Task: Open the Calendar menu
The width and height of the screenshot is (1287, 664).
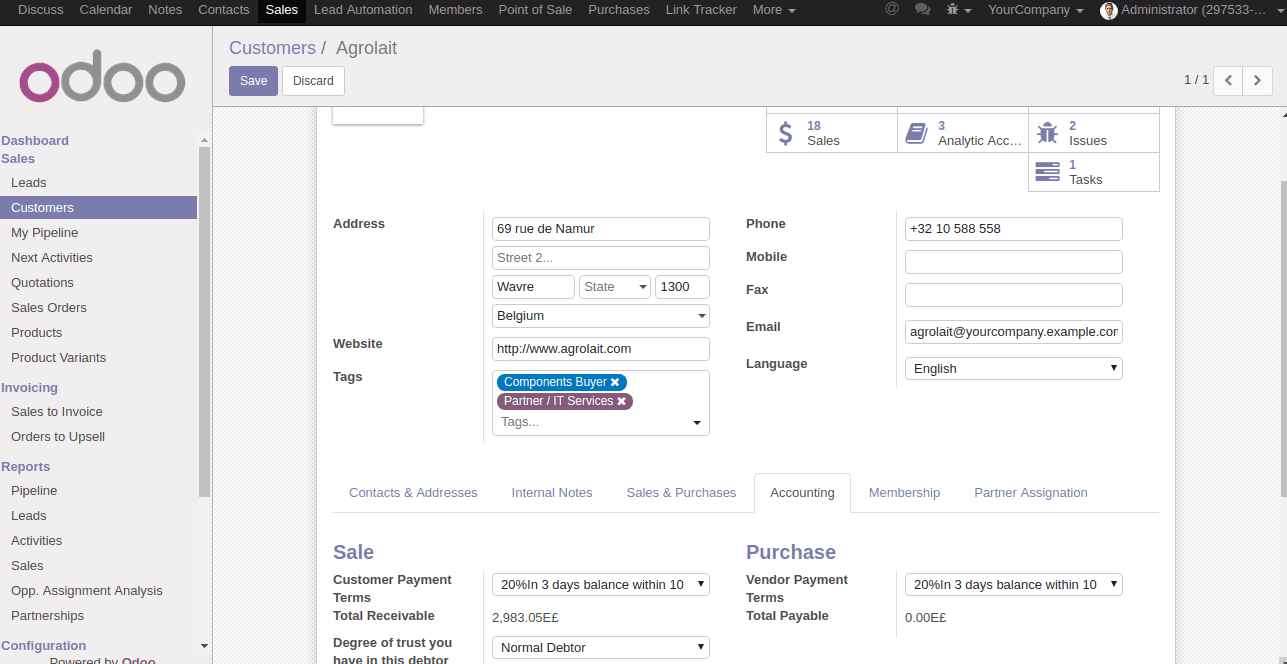Action: pyautogui.click(x=106, y=10)
